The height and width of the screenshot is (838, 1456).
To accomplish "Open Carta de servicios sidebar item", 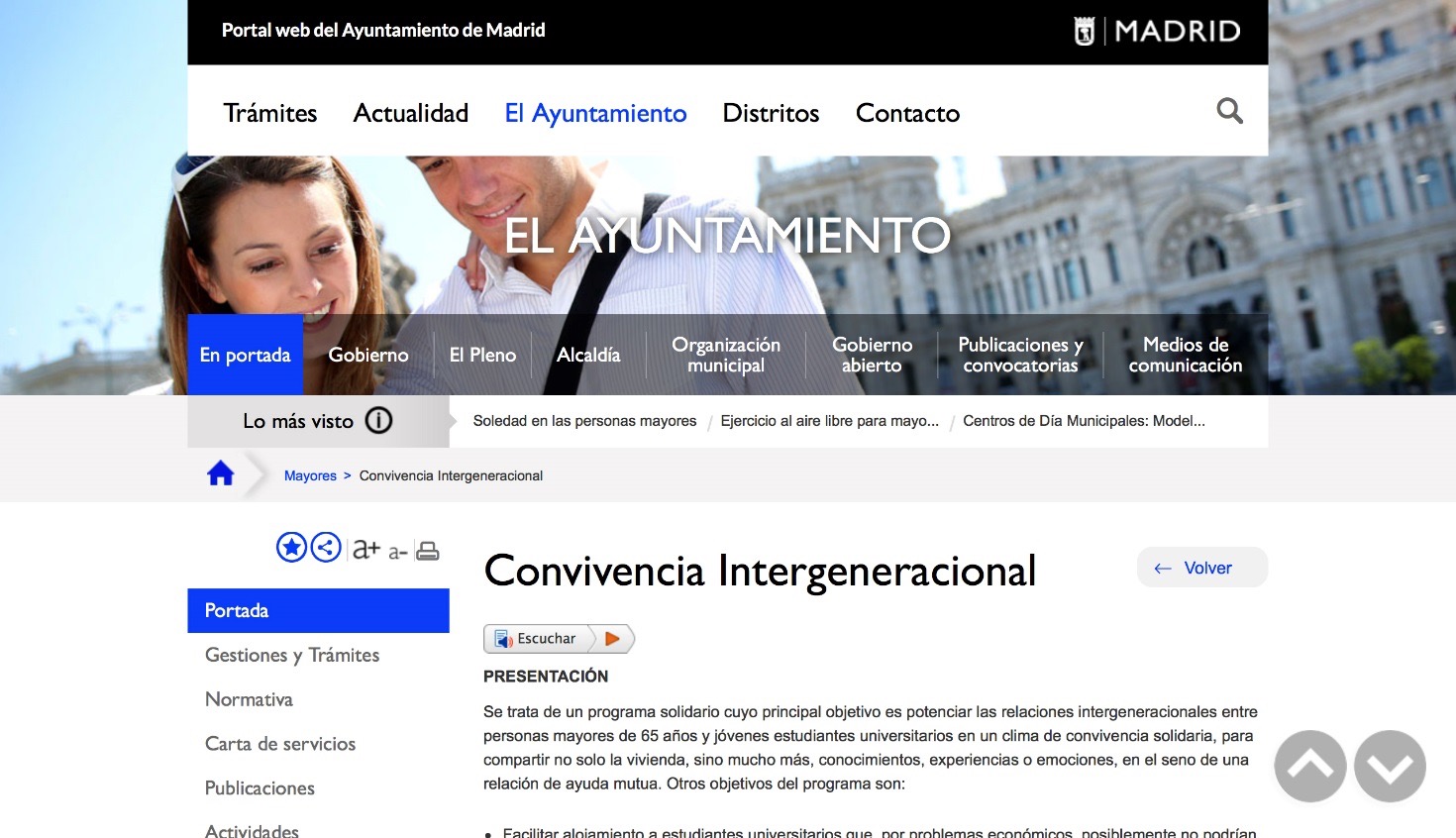I will [x=280, y=744].
